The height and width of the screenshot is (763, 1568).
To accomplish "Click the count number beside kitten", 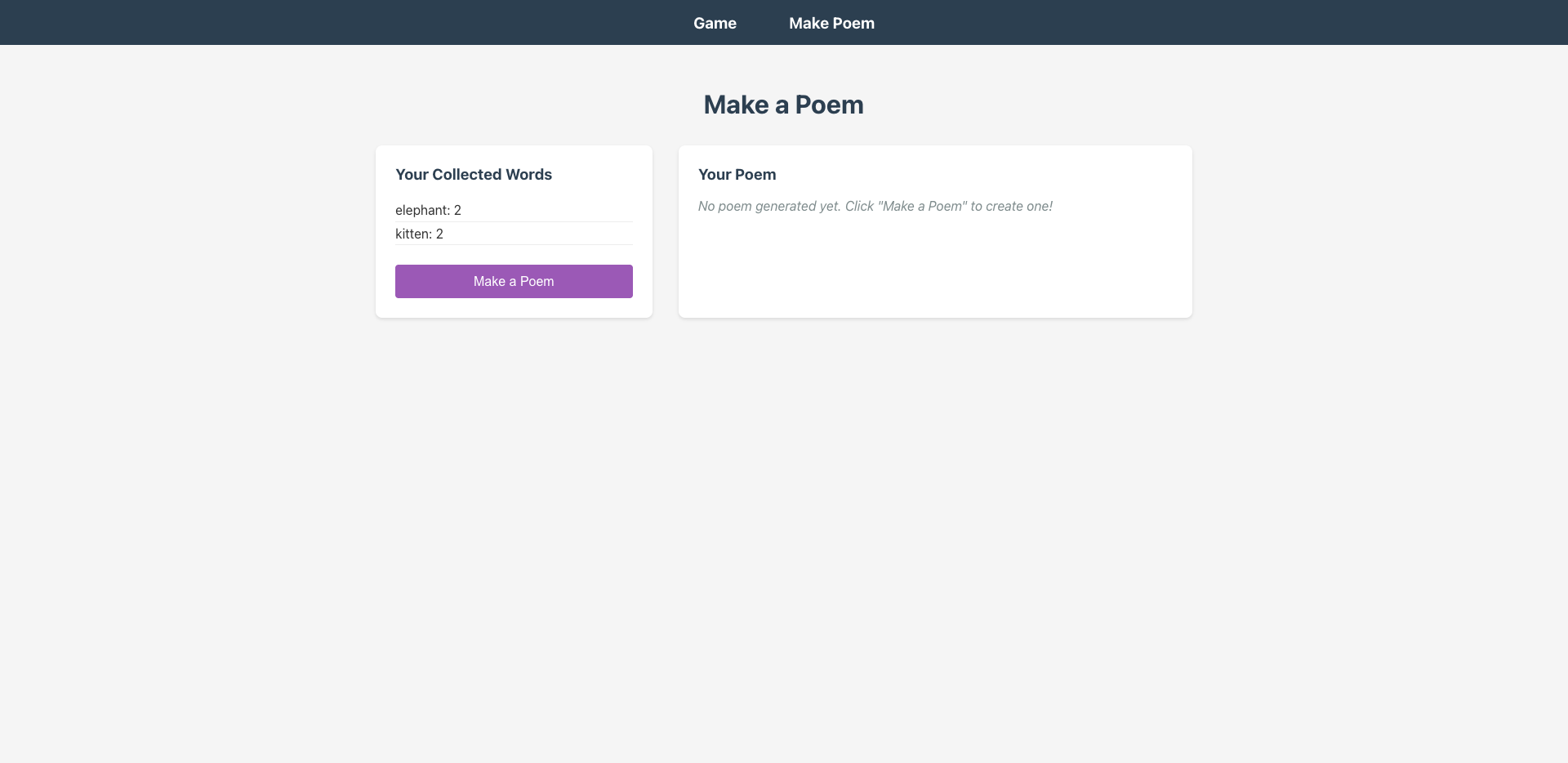I will pos(439,234).
